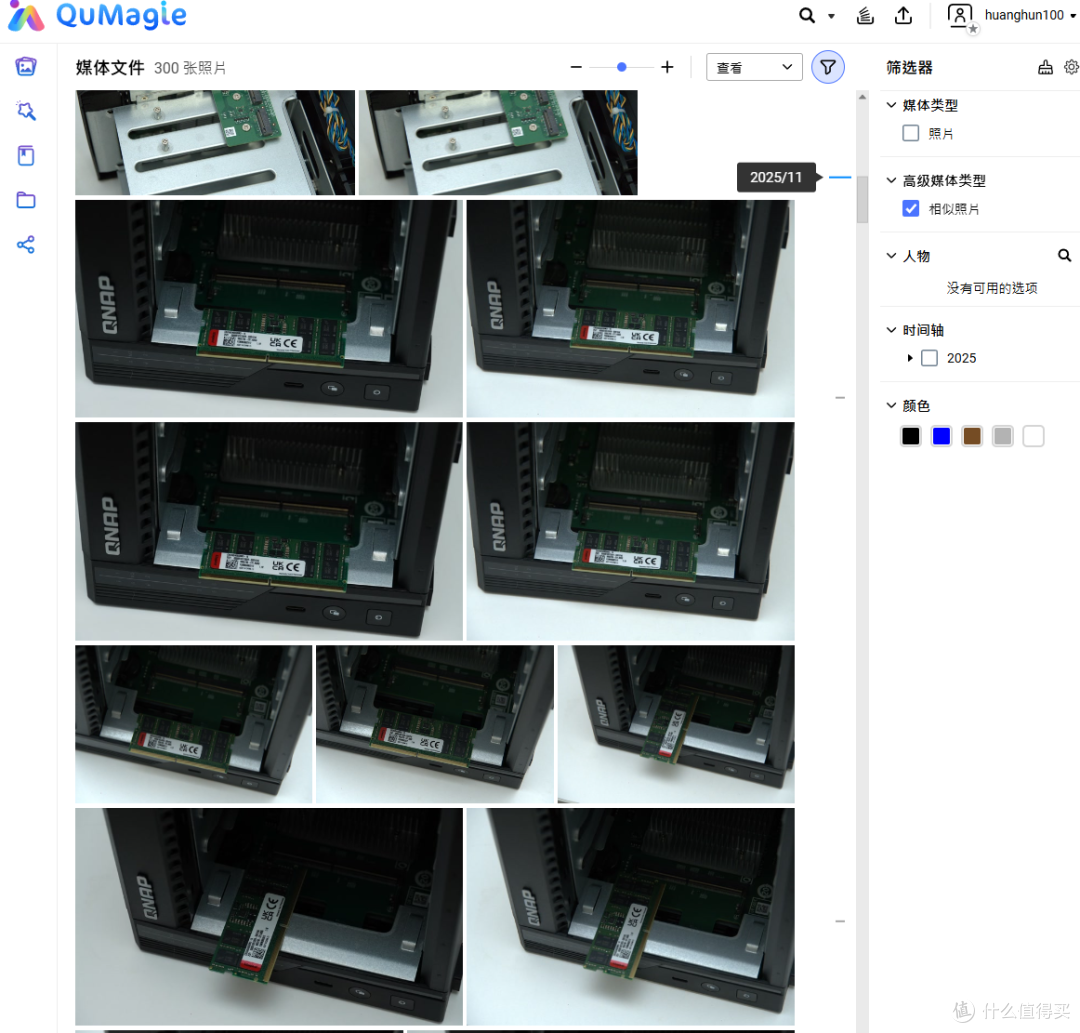Click the 300 张照片 count label
The height and width of the screenshot is (1033, 1080).
coord(190,68)
